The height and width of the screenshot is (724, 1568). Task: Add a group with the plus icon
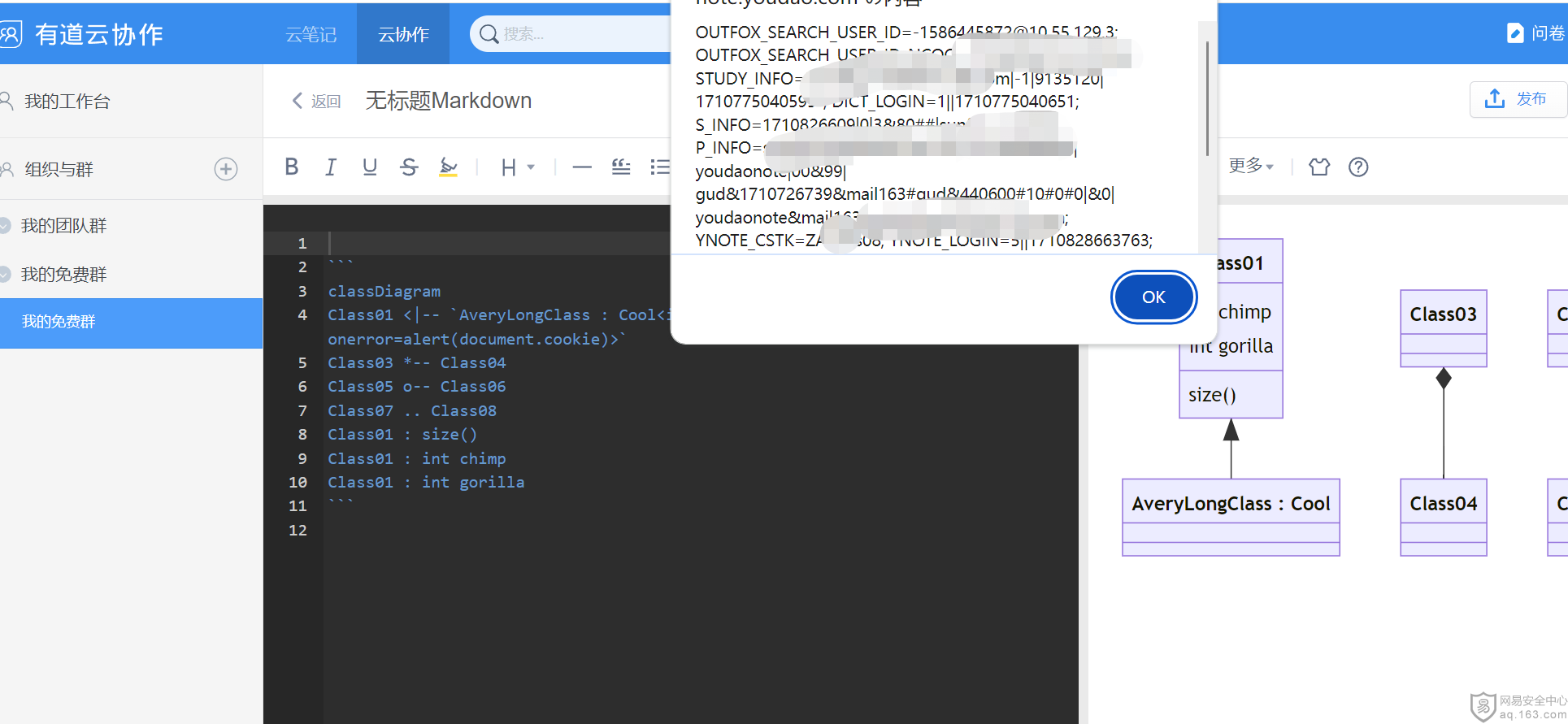[226, 169]
